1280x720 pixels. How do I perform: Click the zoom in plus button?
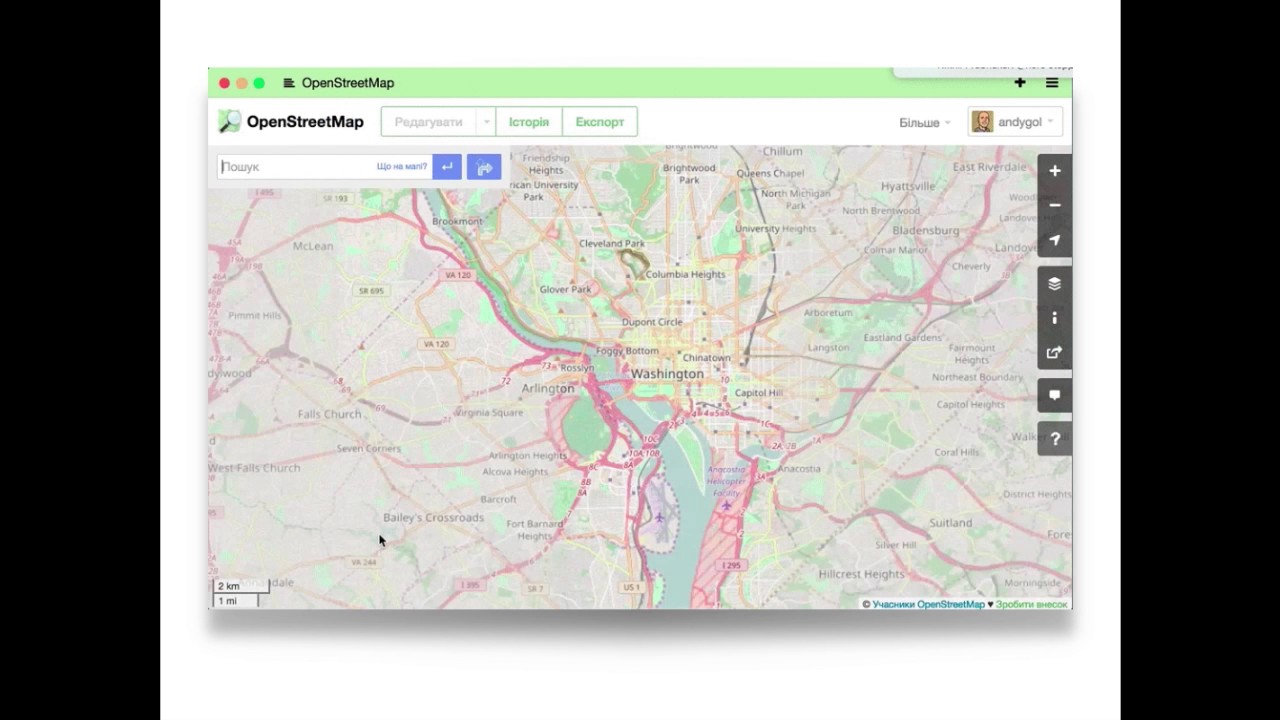(1054, 171)
